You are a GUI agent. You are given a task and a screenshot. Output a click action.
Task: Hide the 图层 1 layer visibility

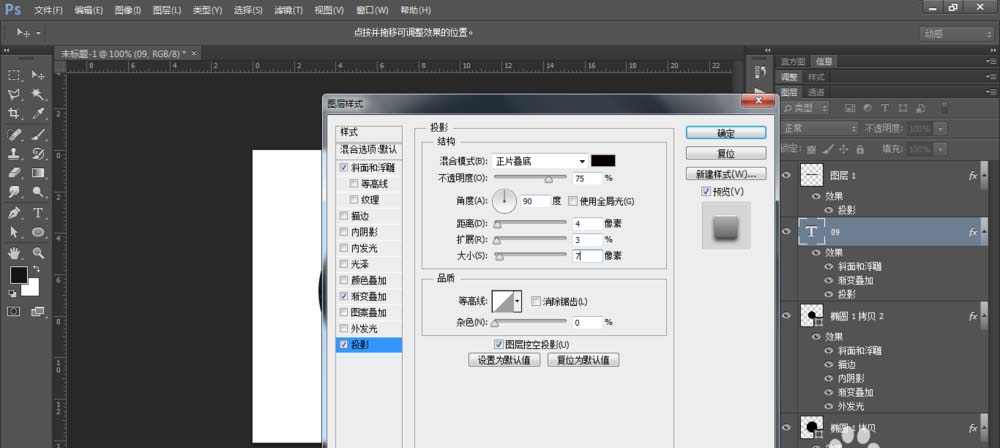787,174
